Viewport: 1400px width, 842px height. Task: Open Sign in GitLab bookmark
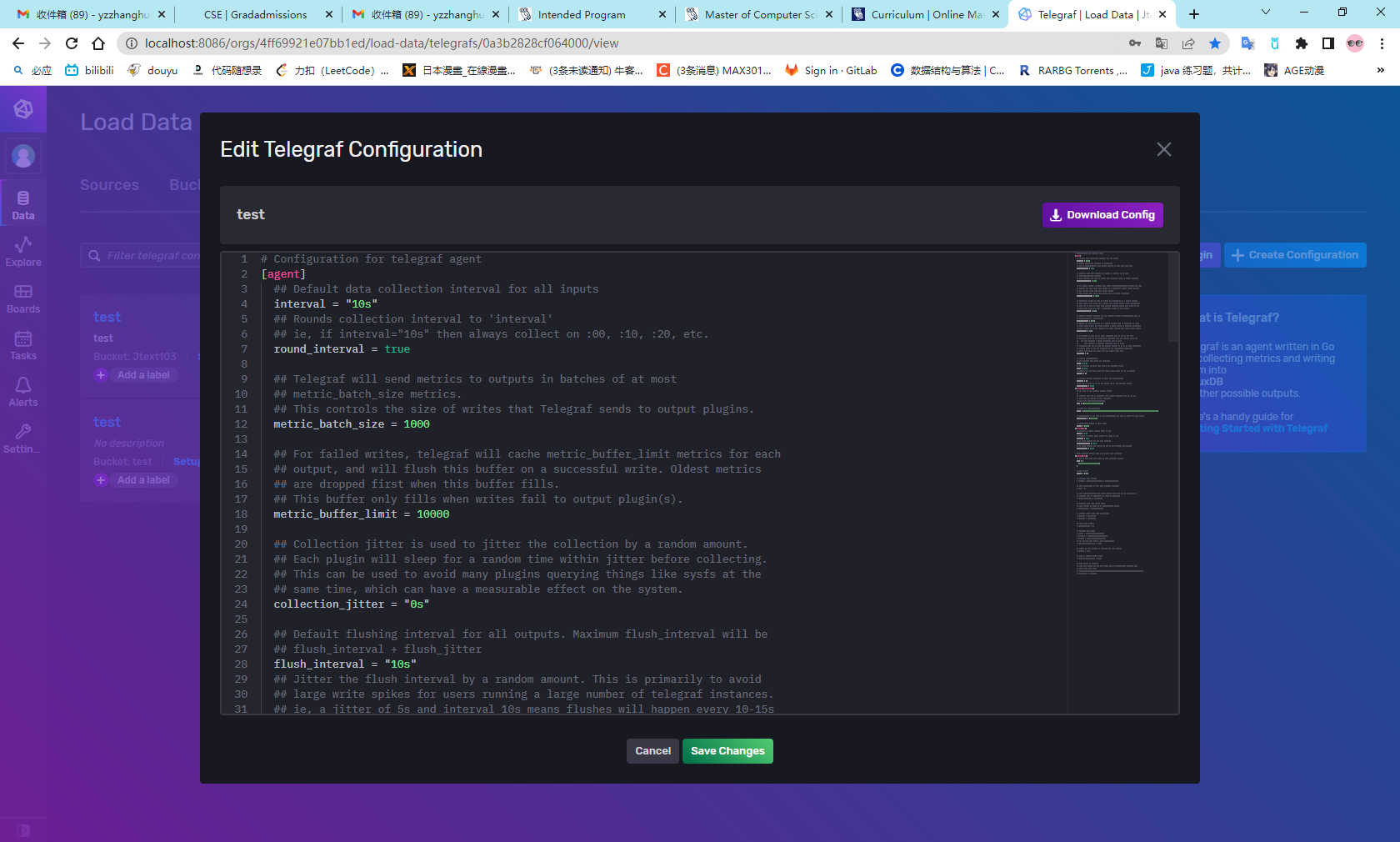coord(831,70)
